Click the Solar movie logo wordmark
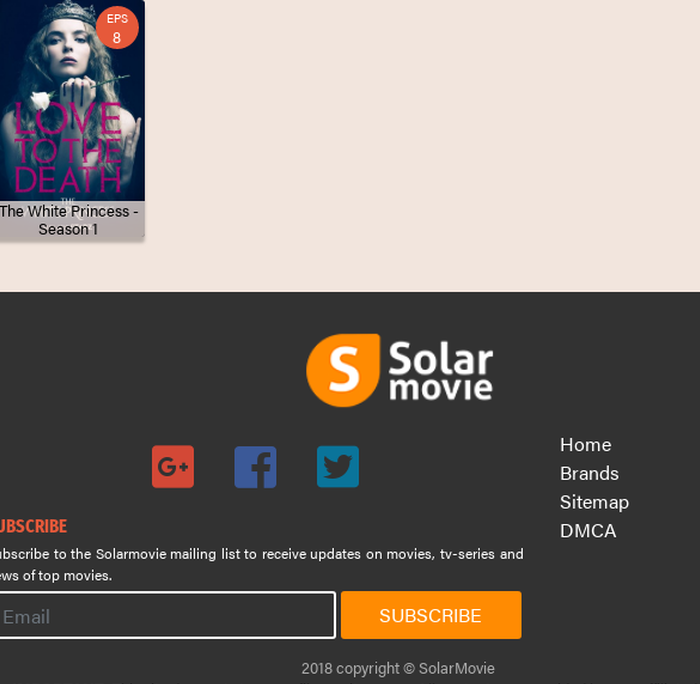Viewport: 700px width, 684px height. click(x=440, y=371)
